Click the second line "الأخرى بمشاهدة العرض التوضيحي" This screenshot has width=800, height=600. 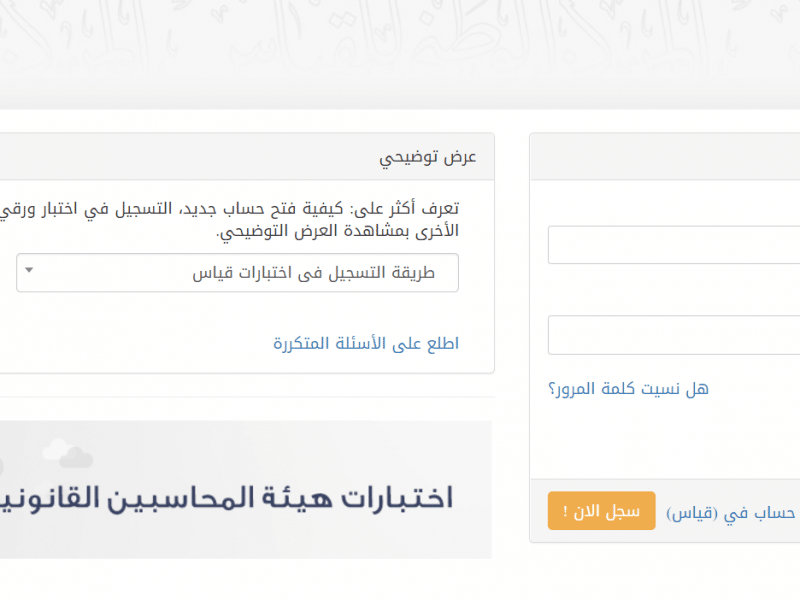pos(337,231)
